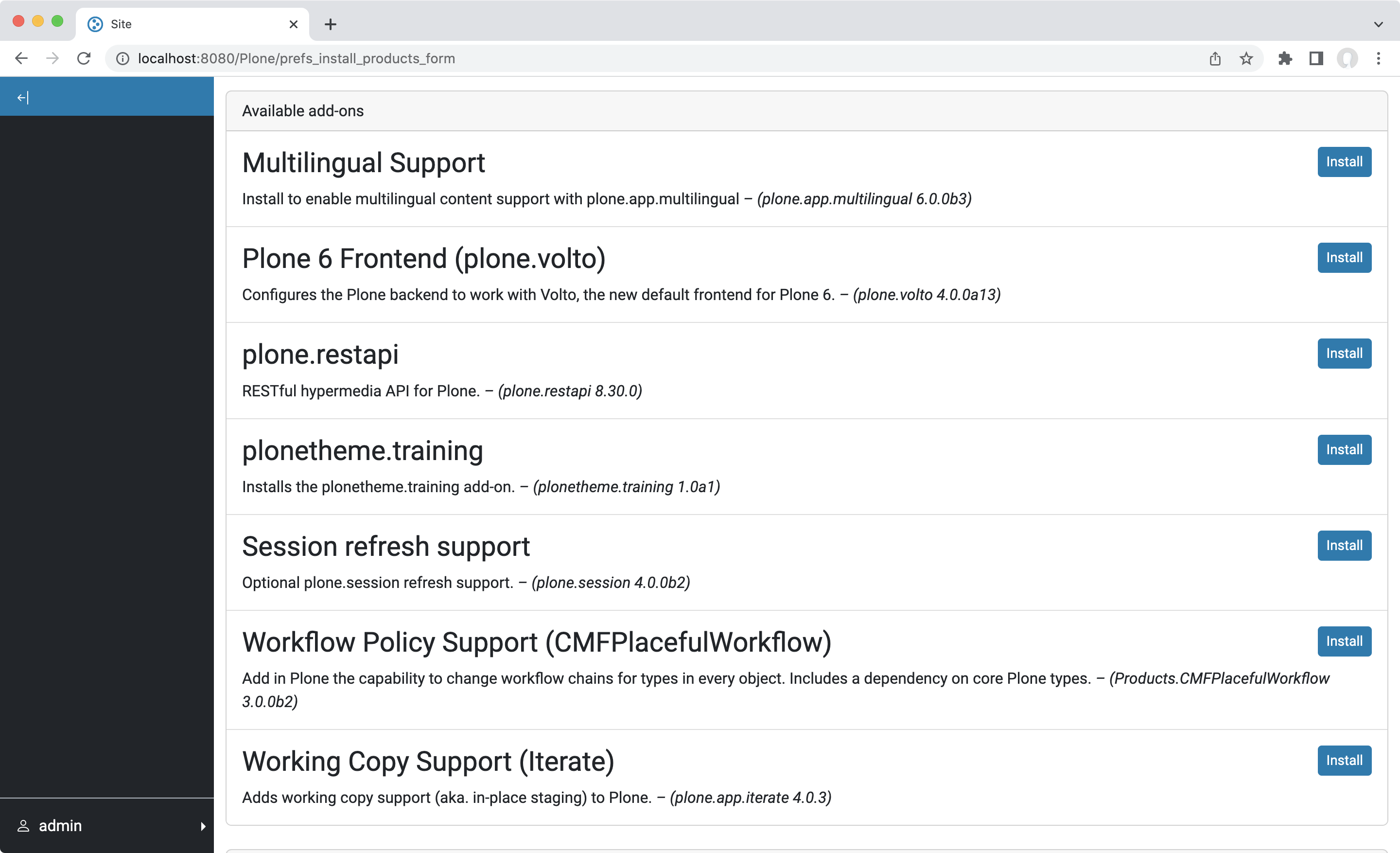This screenshot has height=853, width=1400.
Task: Install plonetheme.training add-on
Action: (1343, 449)
